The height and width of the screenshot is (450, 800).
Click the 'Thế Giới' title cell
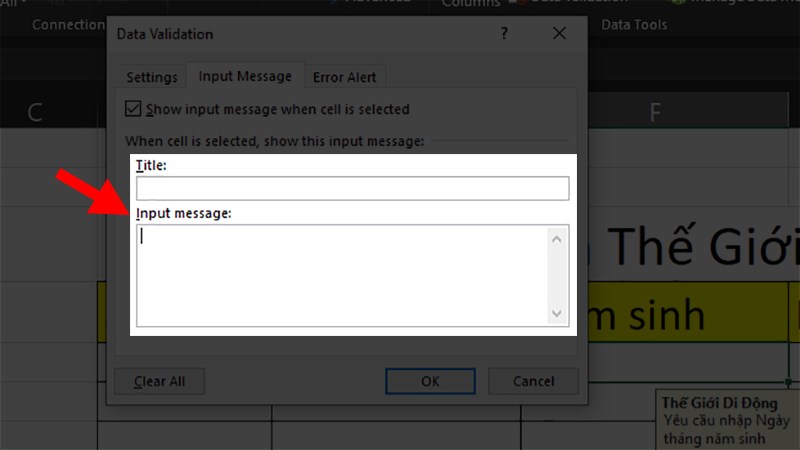click(694, 245)
